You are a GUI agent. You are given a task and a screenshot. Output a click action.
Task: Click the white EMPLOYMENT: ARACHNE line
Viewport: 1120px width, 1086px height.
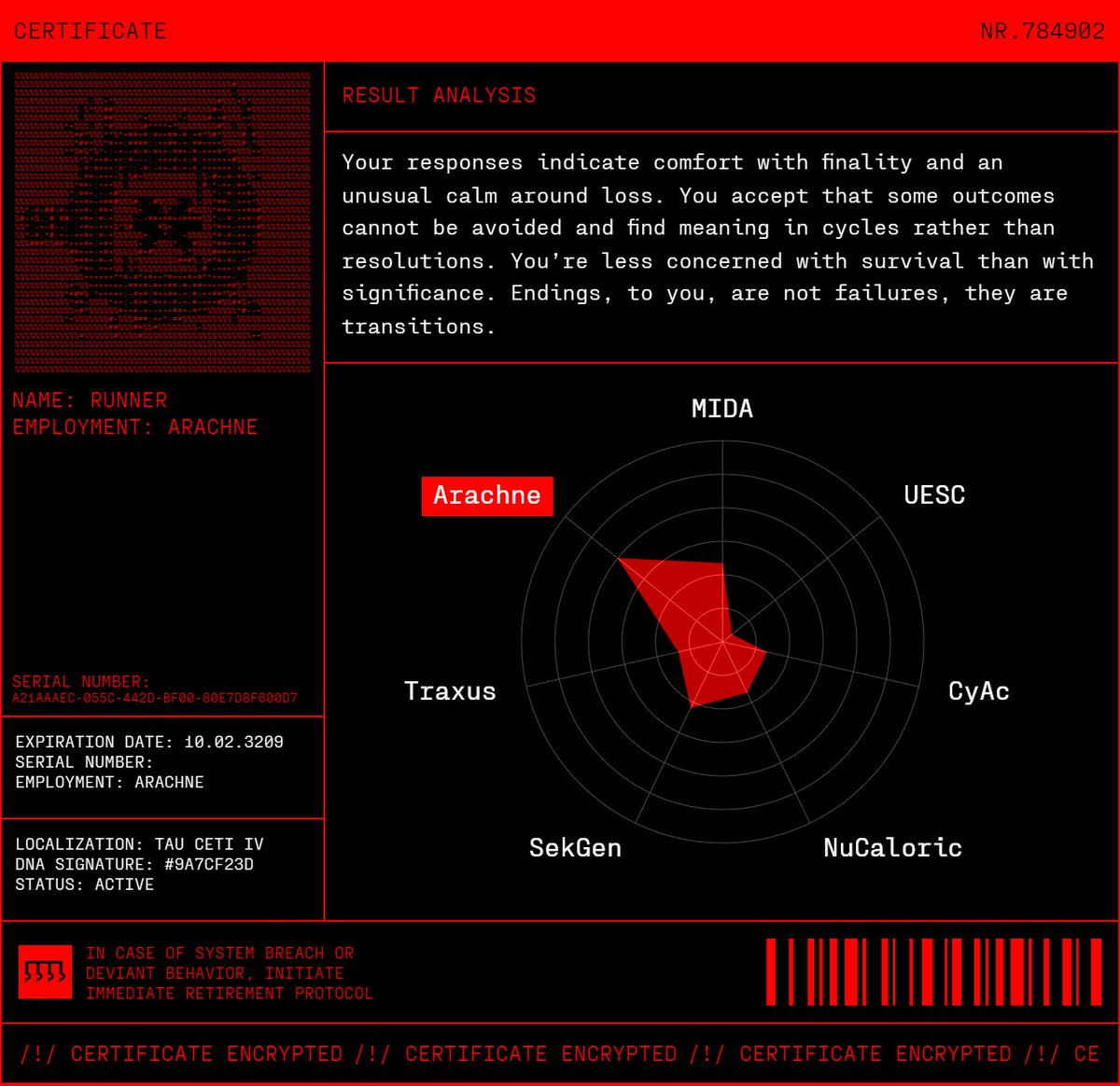[109, 782]
